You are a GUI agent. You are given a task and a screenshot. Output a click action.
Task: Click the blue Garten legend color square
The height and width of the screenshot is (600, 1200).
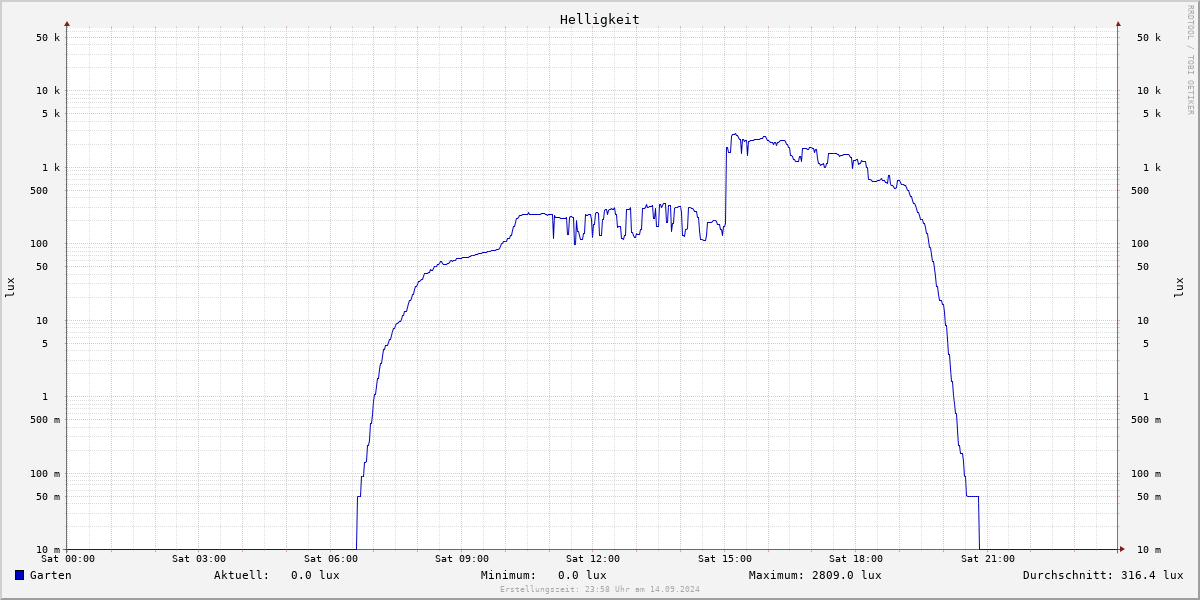pos(19,575)
